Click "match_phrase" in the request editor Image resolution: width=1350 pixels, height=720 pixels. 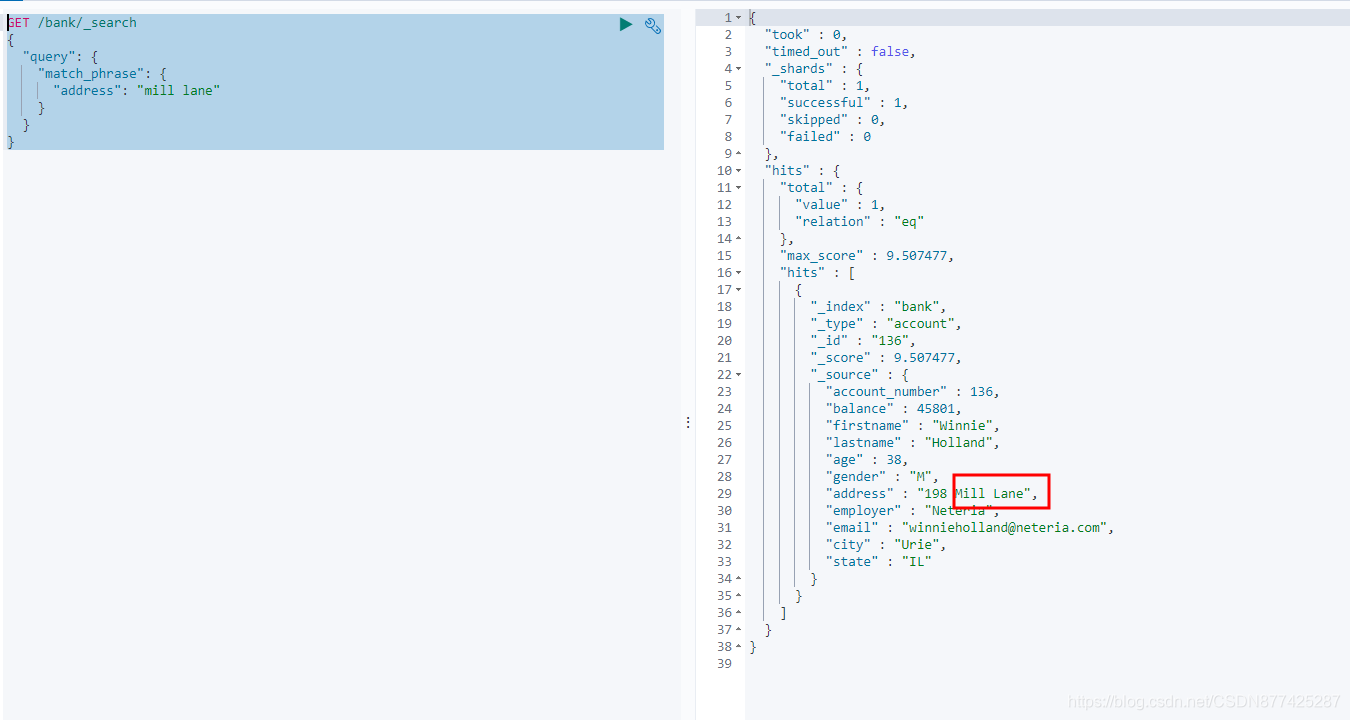pyautogui.click(x=92, y=74)
